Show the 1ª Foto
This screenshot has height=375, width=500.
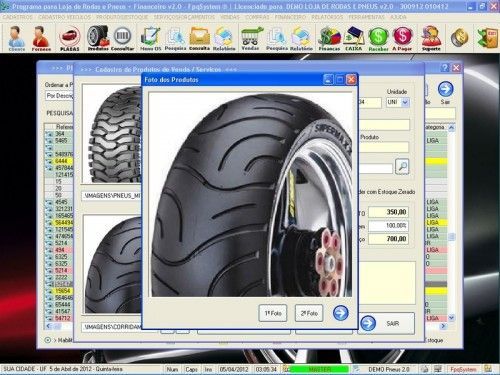pos(273,313)
